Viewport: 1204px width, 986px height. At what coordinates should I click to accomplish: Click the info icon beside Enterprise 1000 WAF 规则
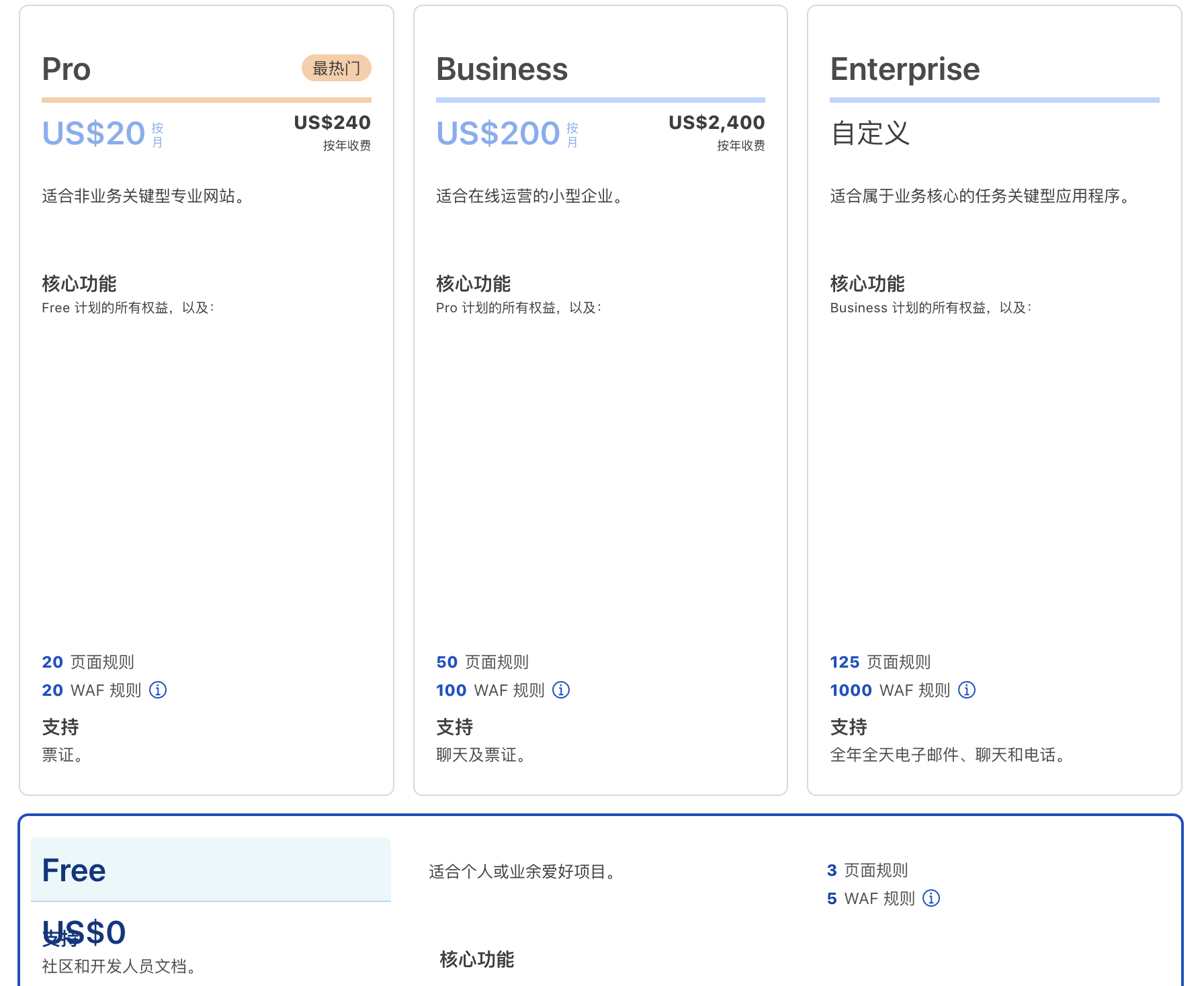click(967, 690)
